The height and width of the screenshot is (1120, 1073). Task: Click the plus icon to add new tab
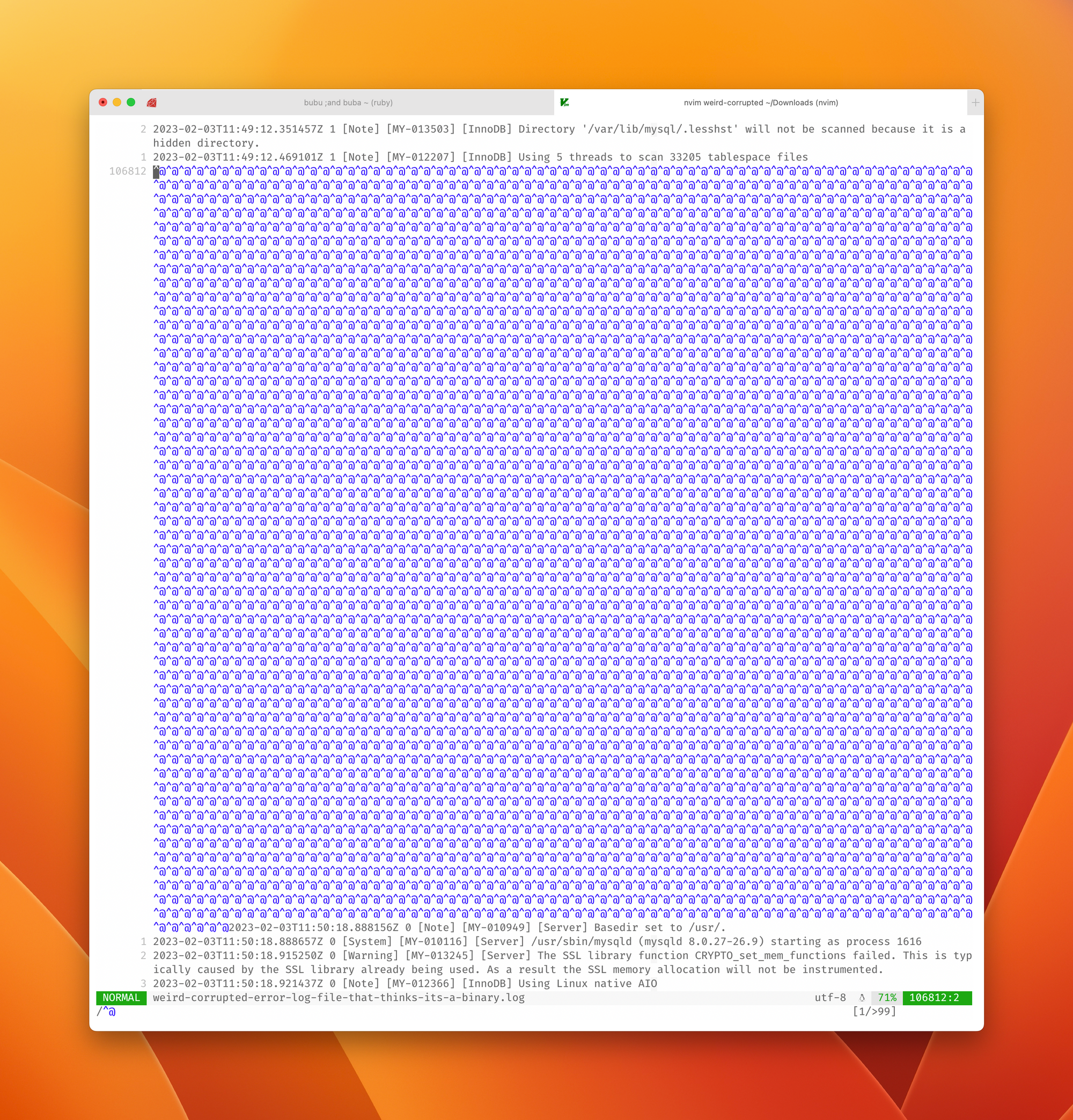pyautogui.click(x=975, y=103)
